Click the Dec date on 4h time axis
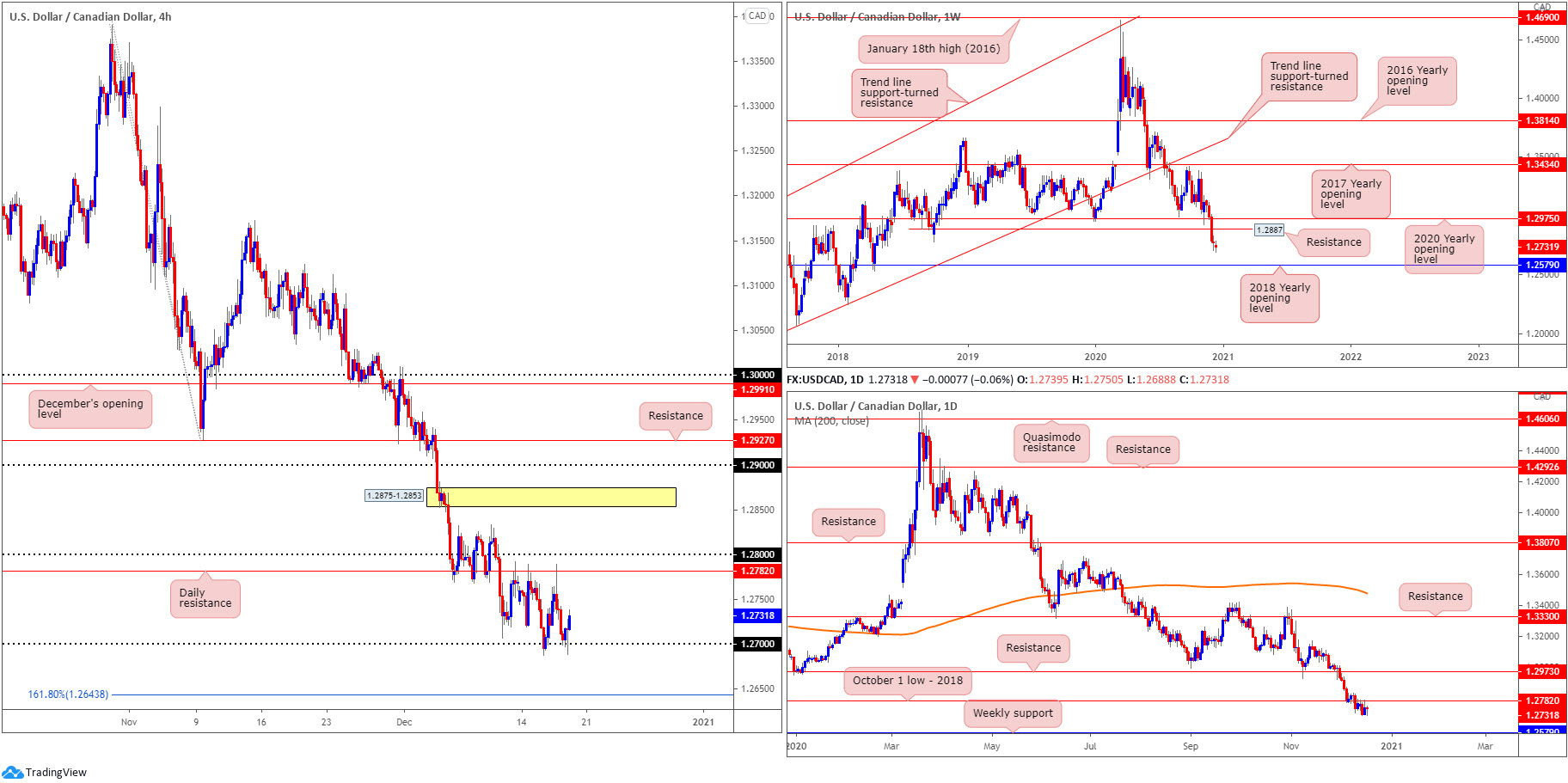 coord(404,722)
